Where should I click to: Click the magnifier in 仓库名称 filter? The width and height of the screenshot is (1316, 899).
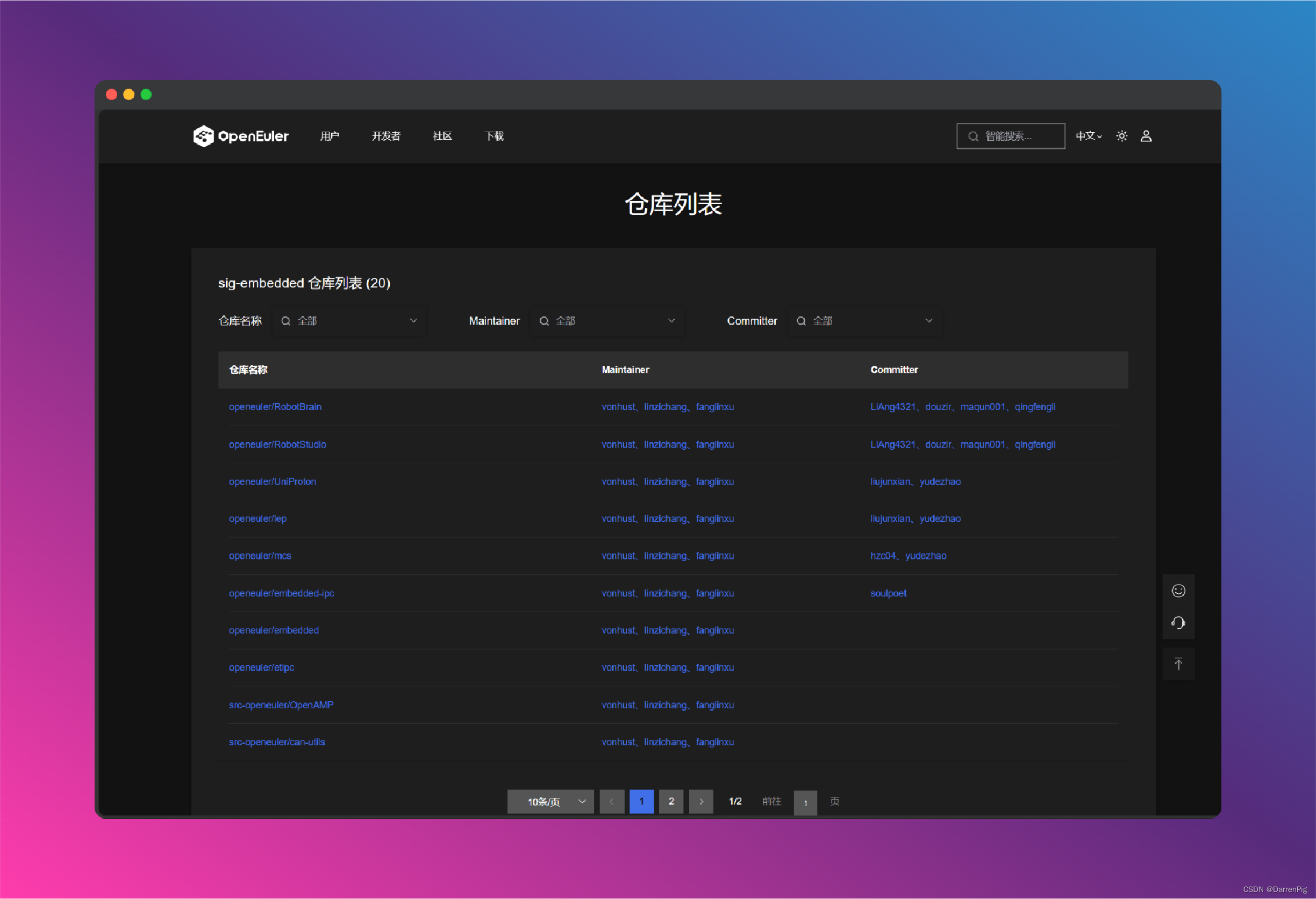point(286,321)
